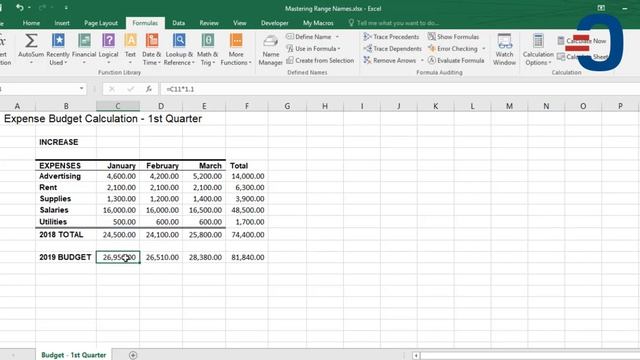Select the INCREASE label cell
640x360 pixels.
66,142
